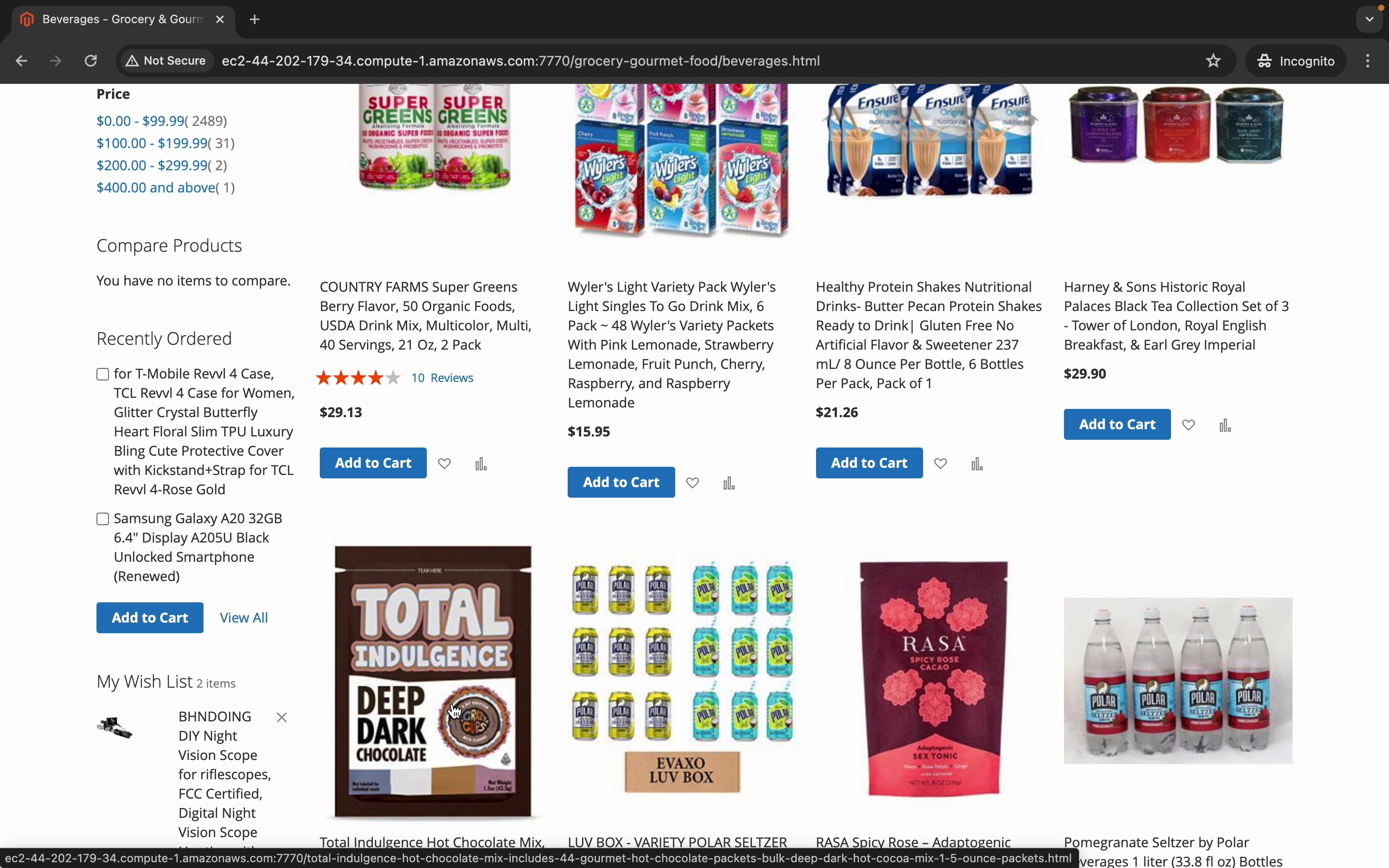1389x868 pixels.
Task: Reload the Beverages page
Action: point(91,61)
